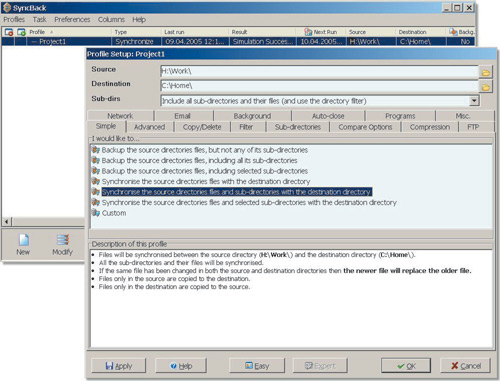This screenshot has height=381, width=500.
Task: Click the 'Simulation Succes...' result cell
Action: point(263,41)
